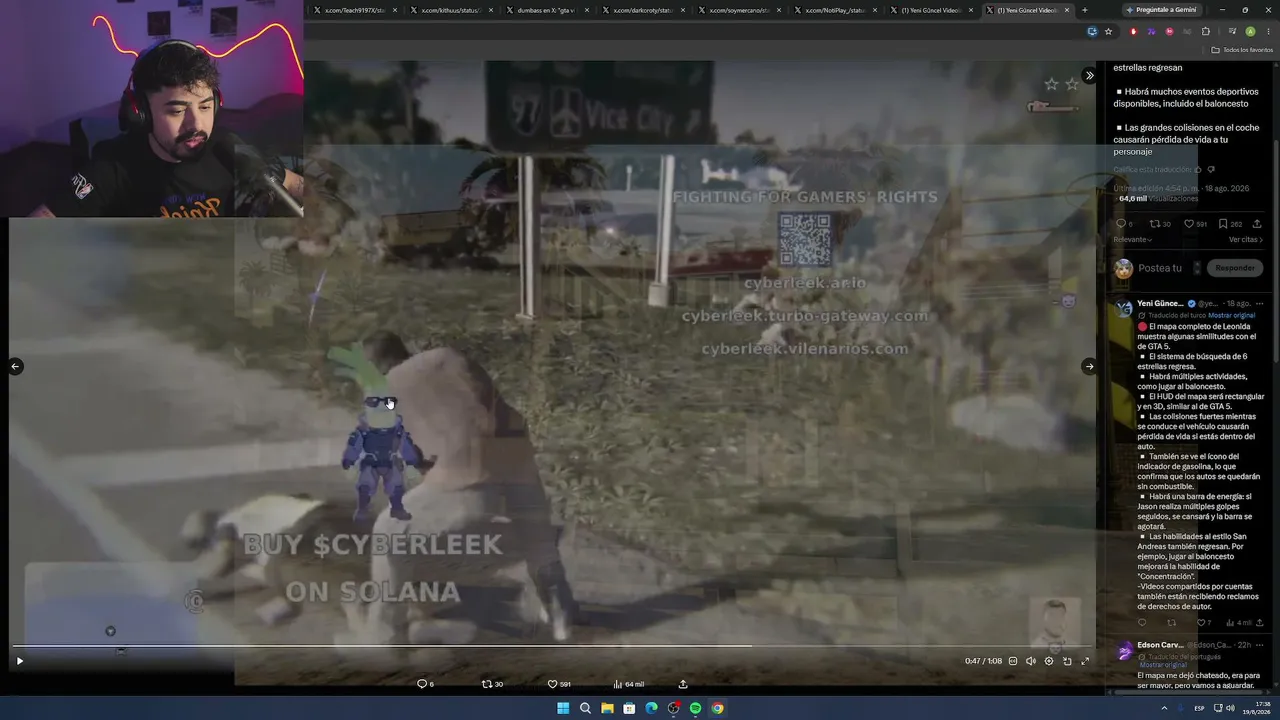The height and width of the screenshot is (720, 1280).
Task: Open File Explorer from taskbar
Action: click(607, 708)
